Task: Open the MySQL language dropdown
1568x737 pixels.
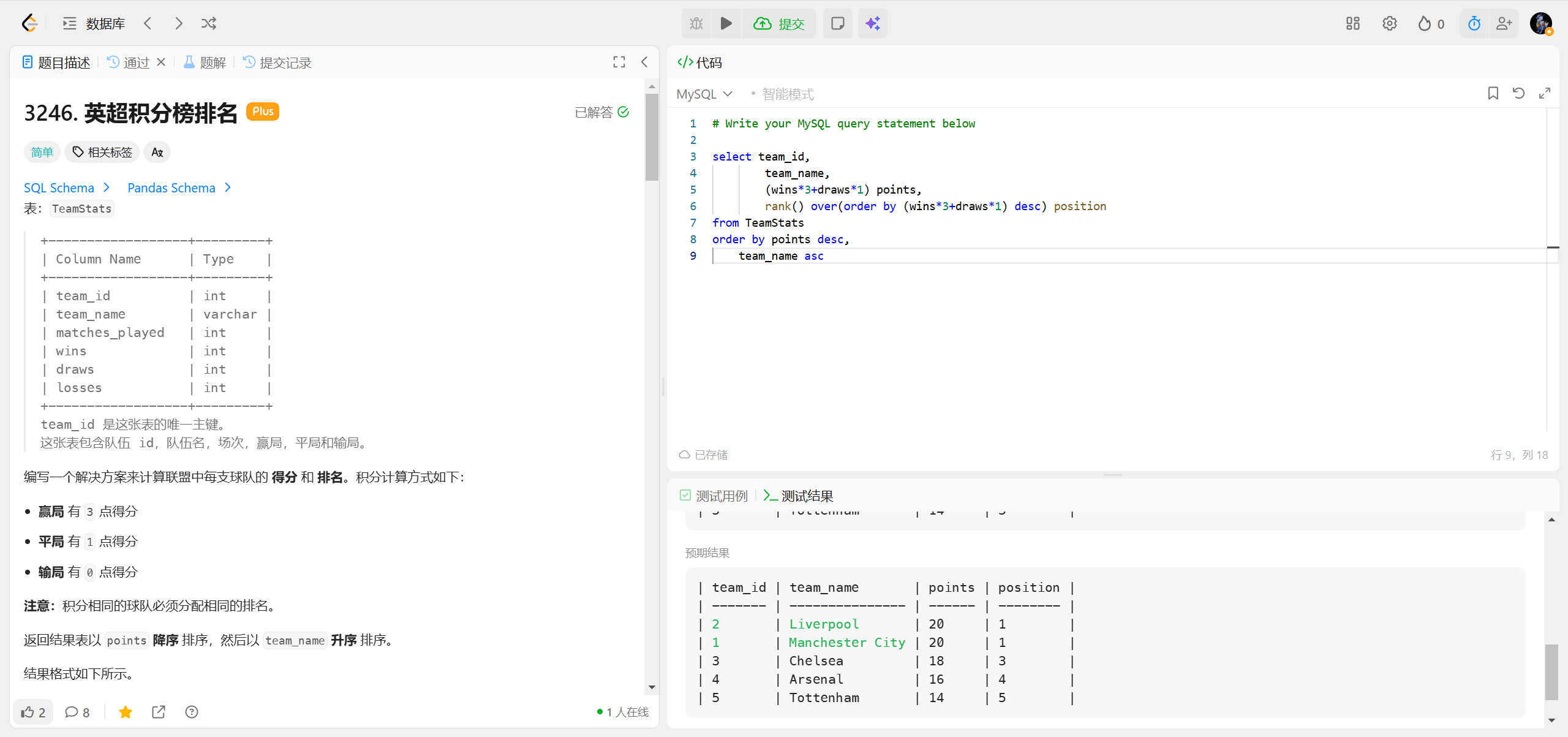Action: (704, 94)
